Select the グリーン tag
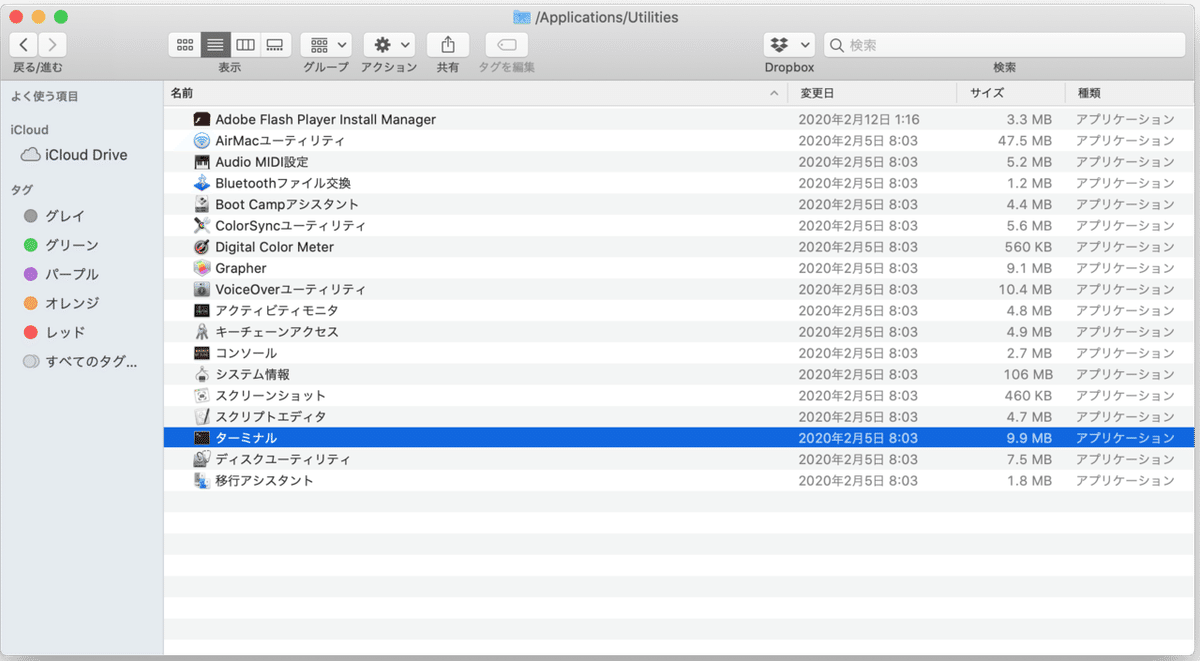 pos(62,245)
